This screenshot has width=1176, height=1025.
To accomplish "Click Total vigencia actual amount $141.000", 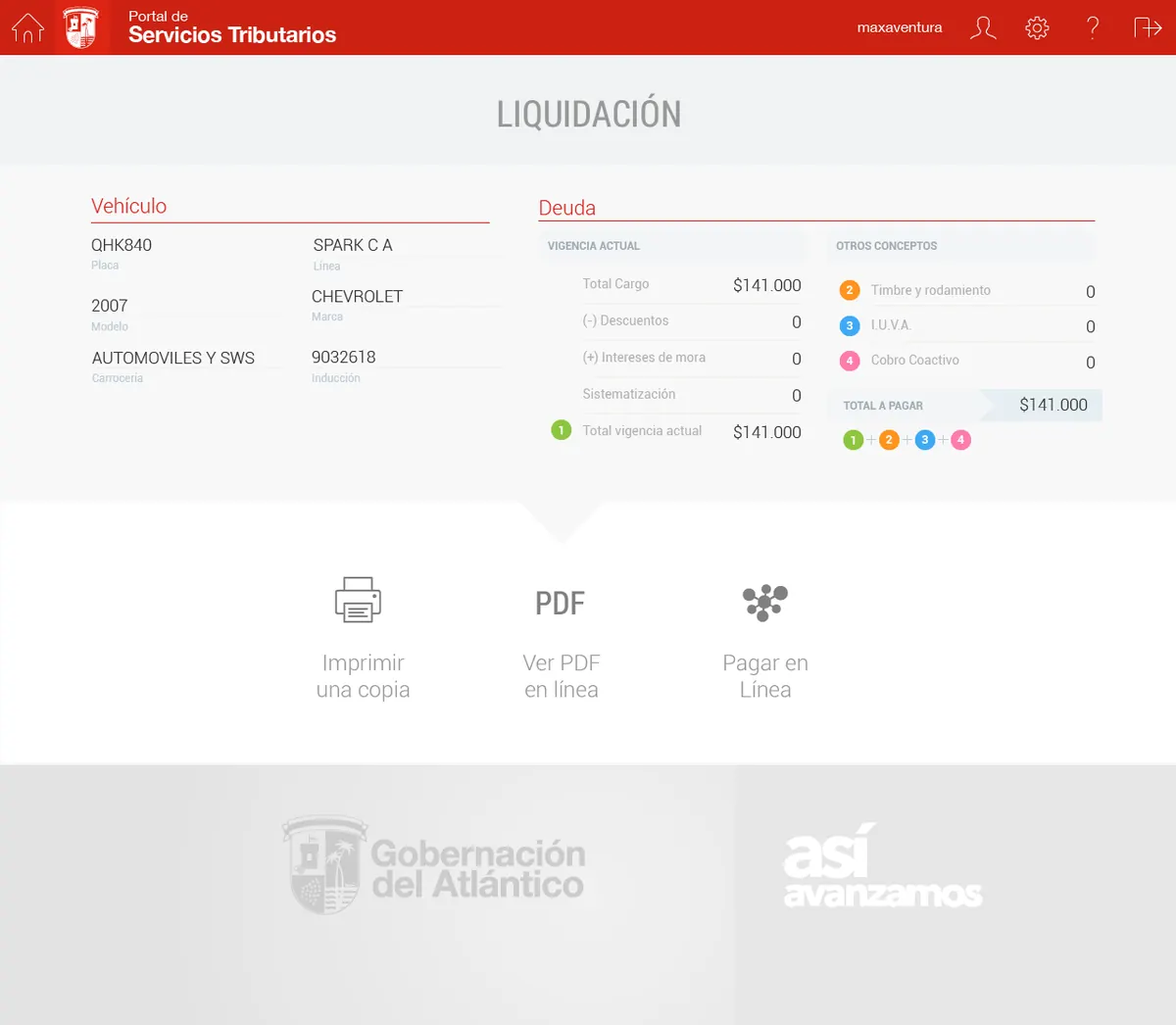I will [x=767, y=432].
